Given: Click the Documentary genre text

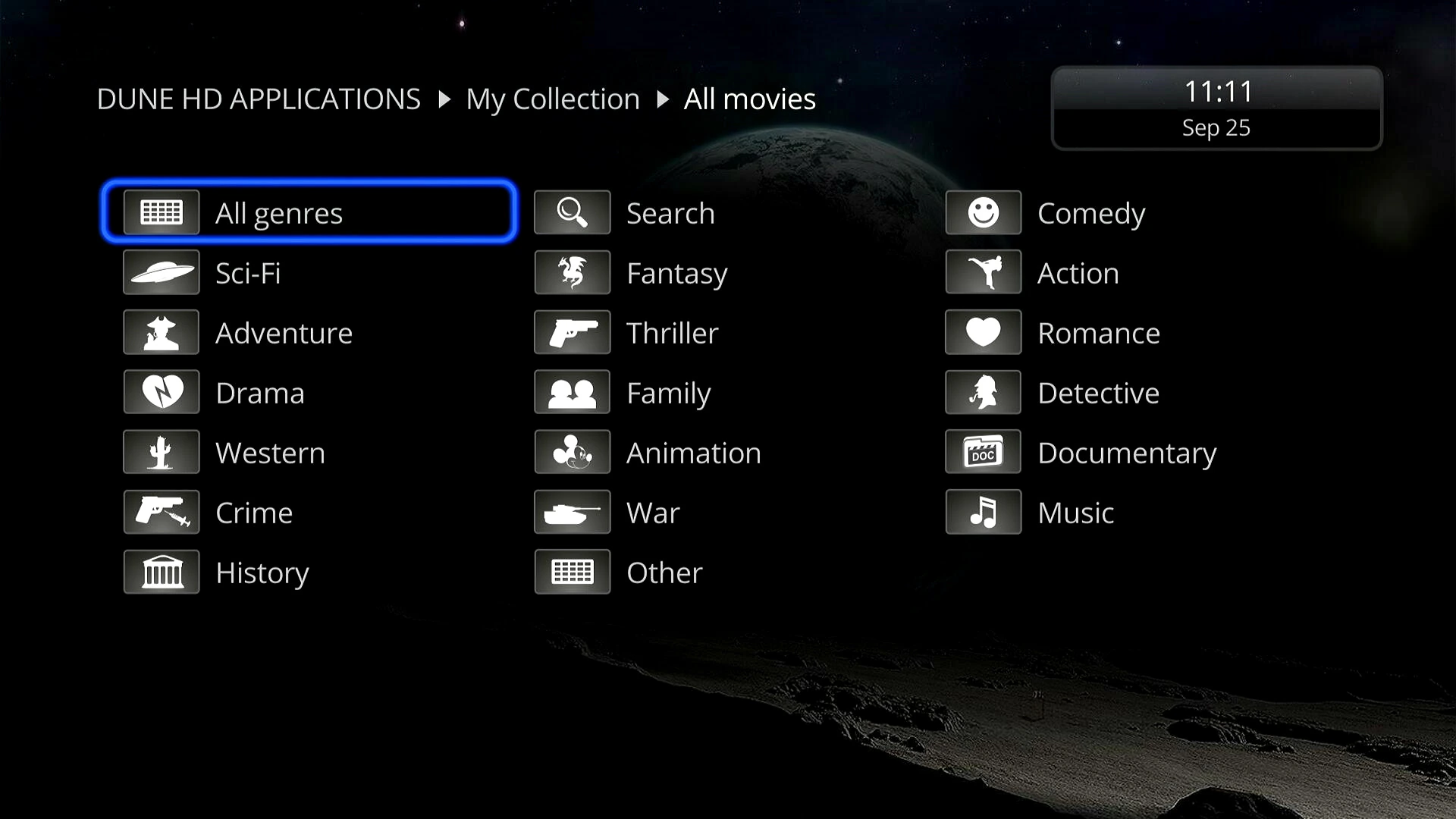Looking at the screenshot, I should [x=1127, y=454].
